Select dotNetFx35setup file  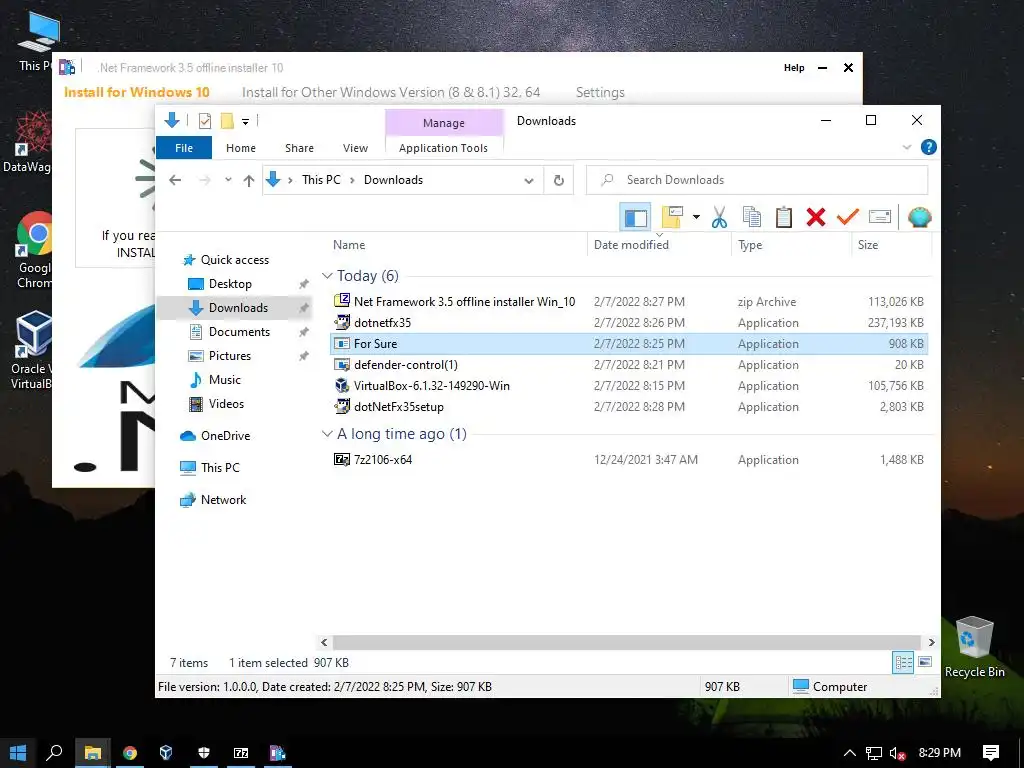tap(398, 407)
